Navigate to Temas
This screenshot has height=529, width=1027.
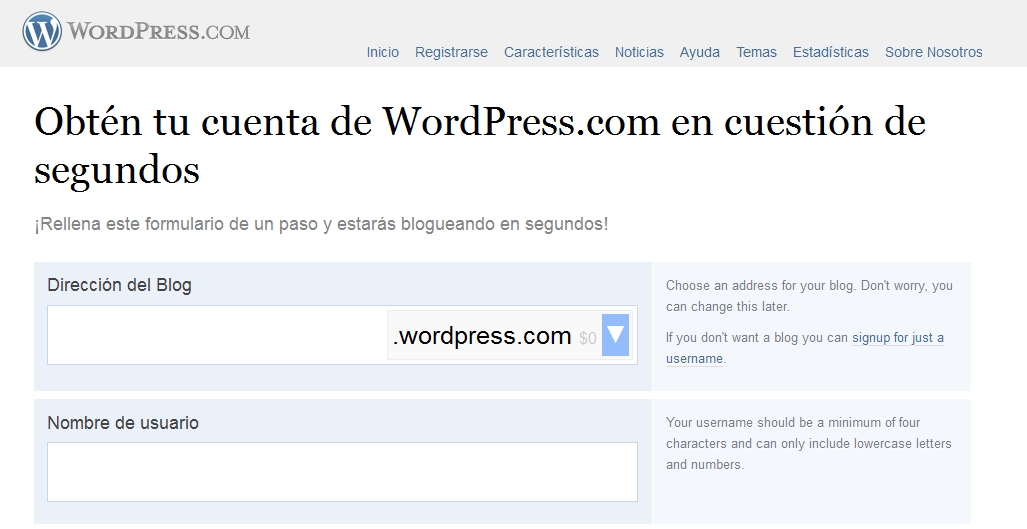pos(756,52)
